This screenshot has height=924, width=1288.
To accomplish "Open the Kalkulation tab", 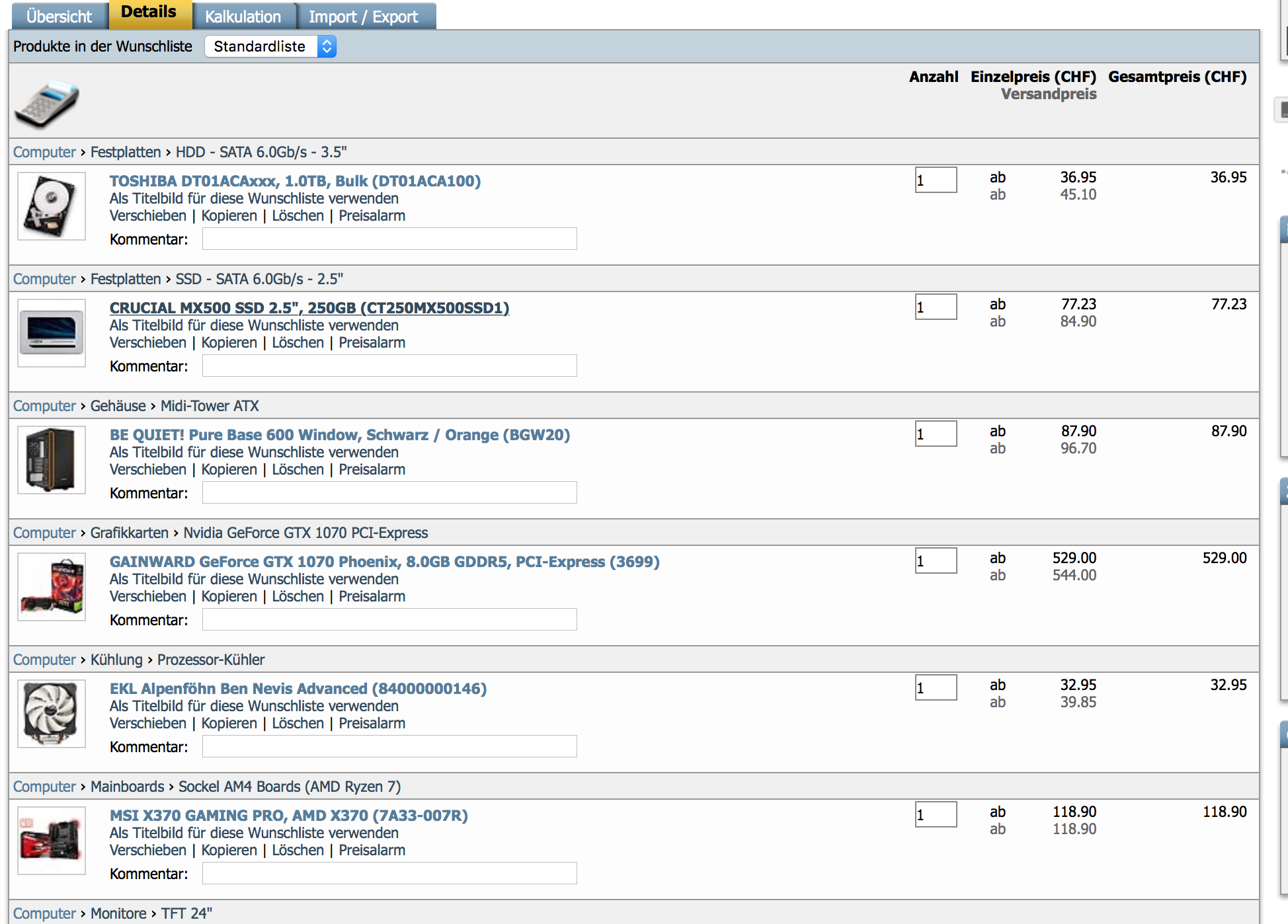I will 243,17.
